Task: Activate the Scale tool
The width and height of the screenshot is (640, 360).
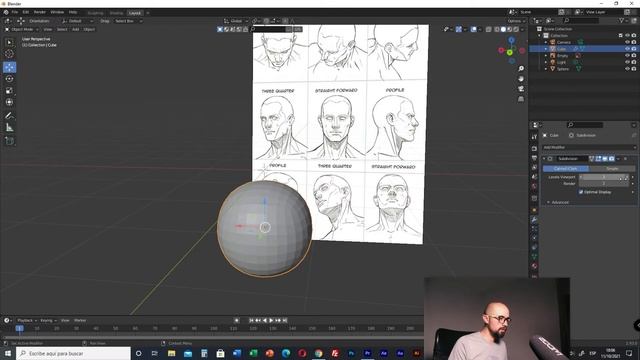Action: (x=9, y=91)
